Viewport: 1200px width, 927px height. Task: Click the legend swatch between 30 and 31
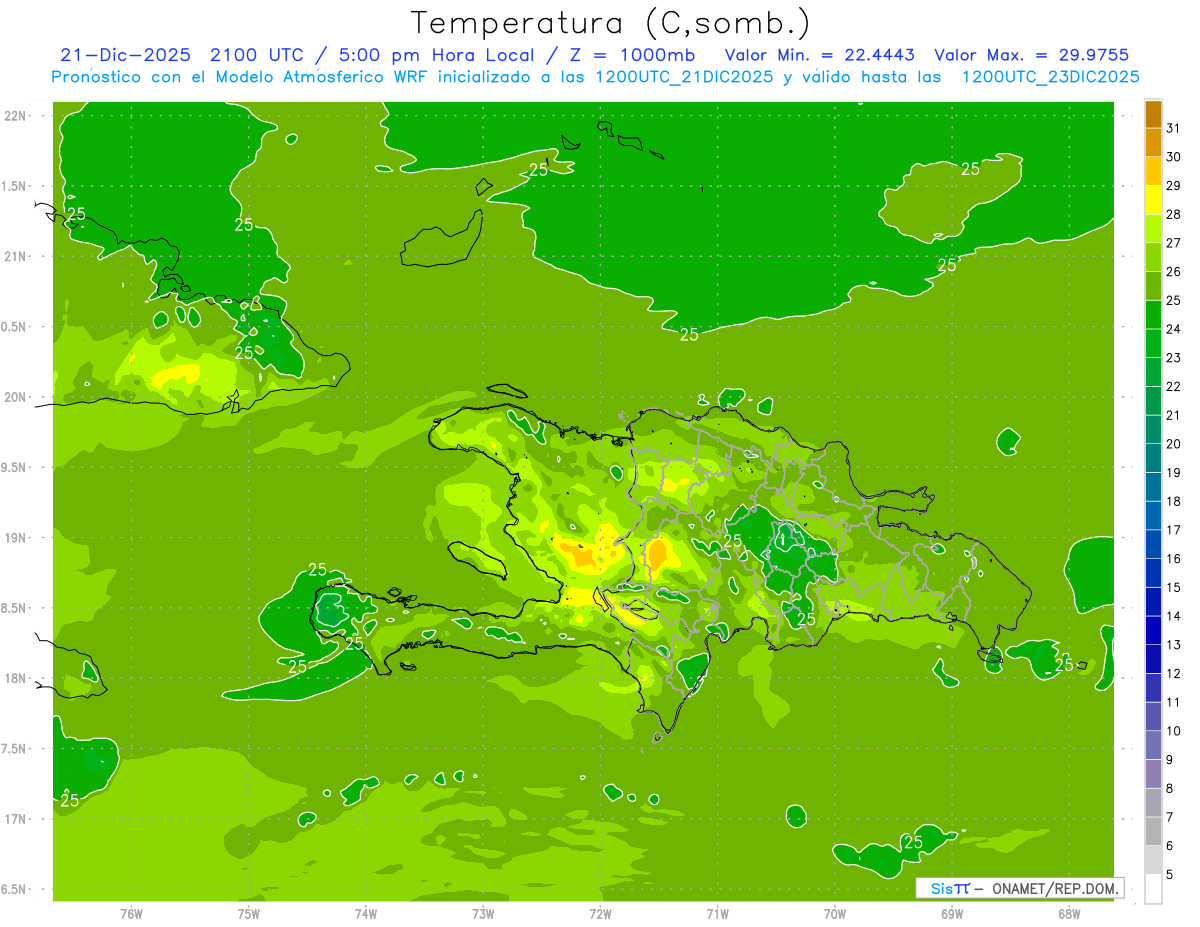[1153, 142]
